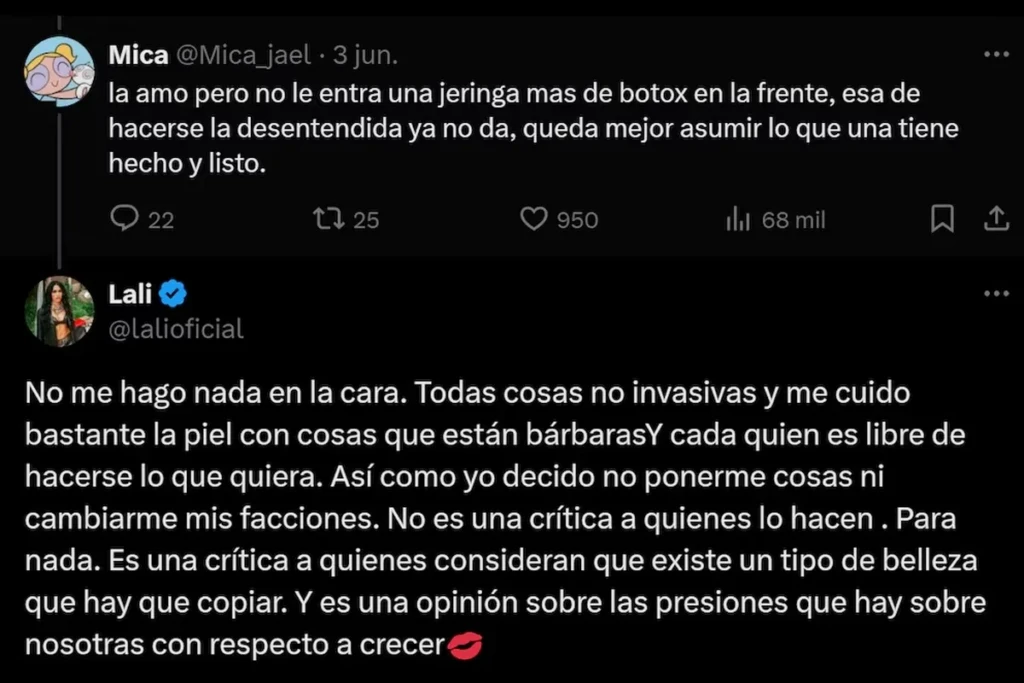Click the Lali display name

127,294
